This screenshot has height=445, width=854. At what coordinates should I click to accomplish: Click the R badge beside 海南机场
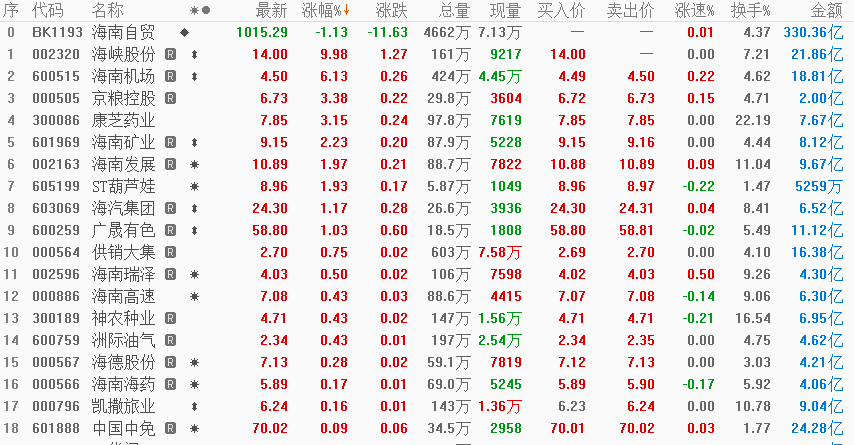point(170,76)
